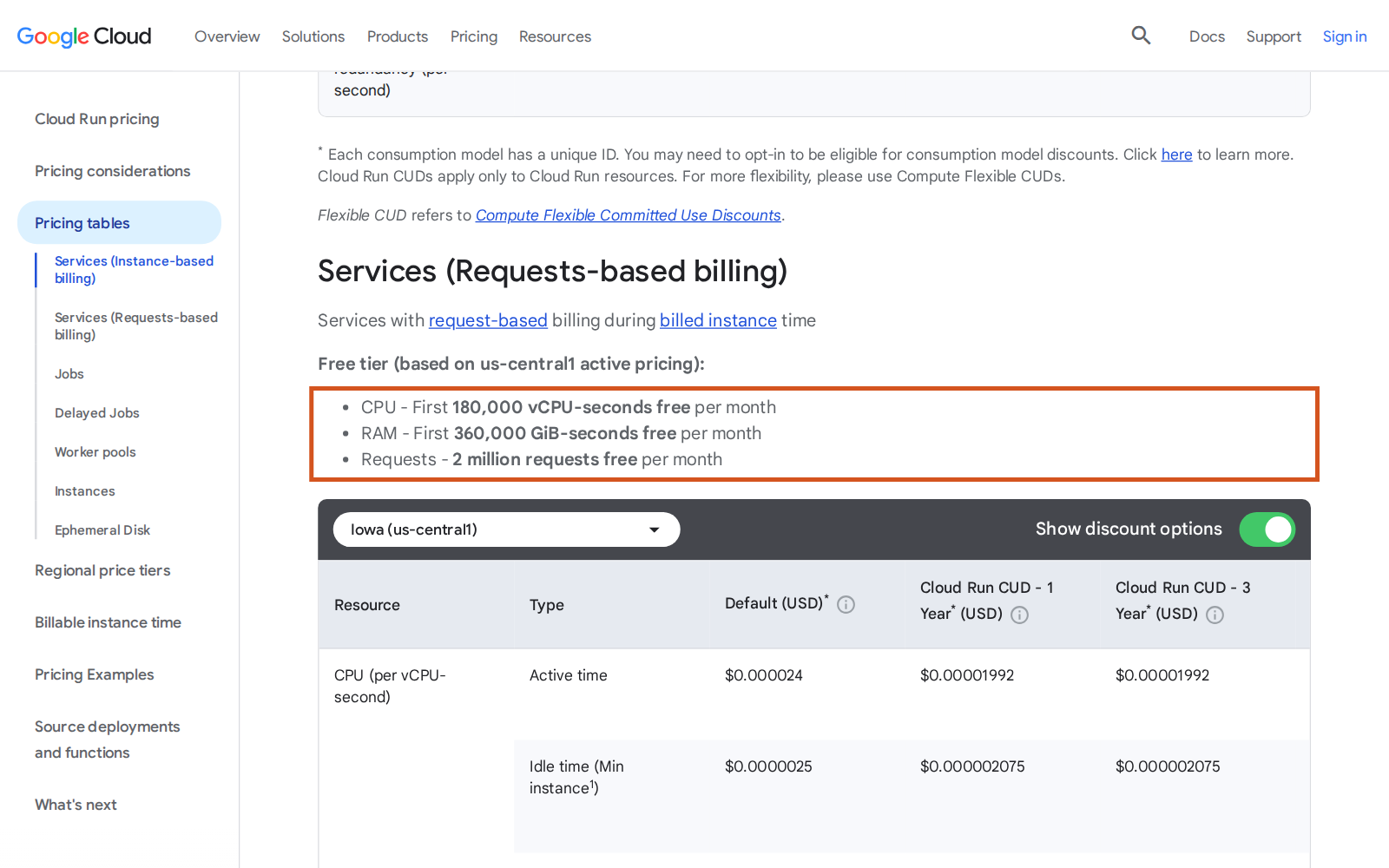Open Compute Flexible Committed Use Discounts link
Image resolution: width=1389 pixels, height=868 pixels.
tap(629, 215)
